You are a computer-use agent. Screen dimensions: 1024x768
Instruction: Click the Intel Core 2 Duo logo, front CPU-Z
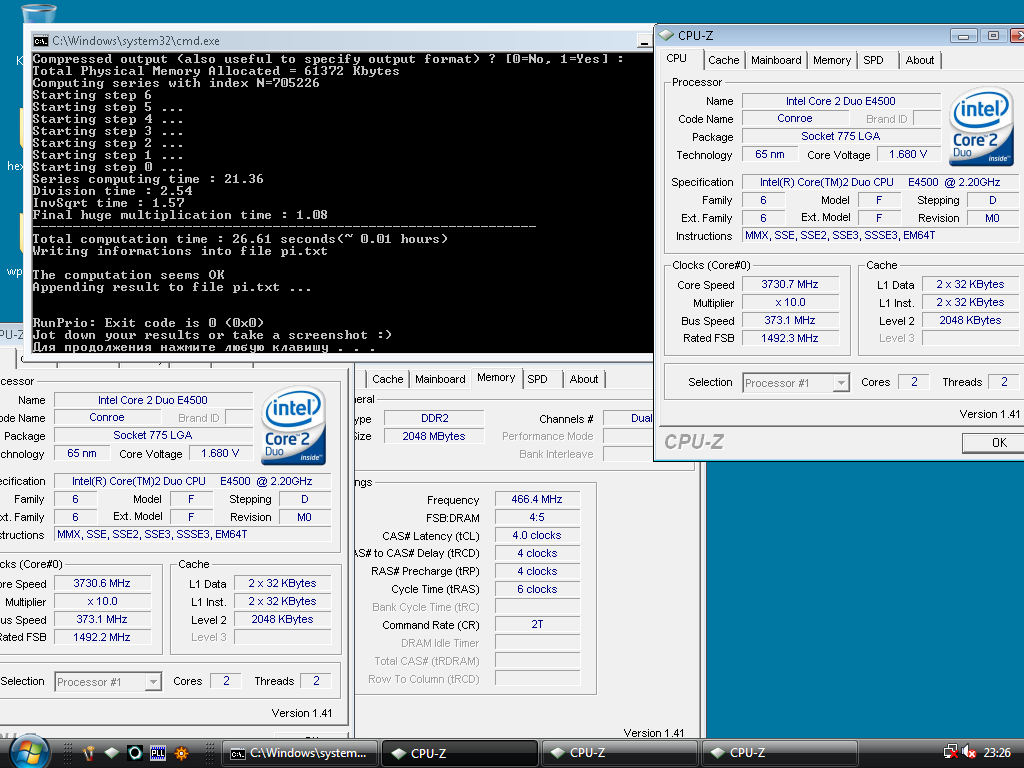[981, 126]
